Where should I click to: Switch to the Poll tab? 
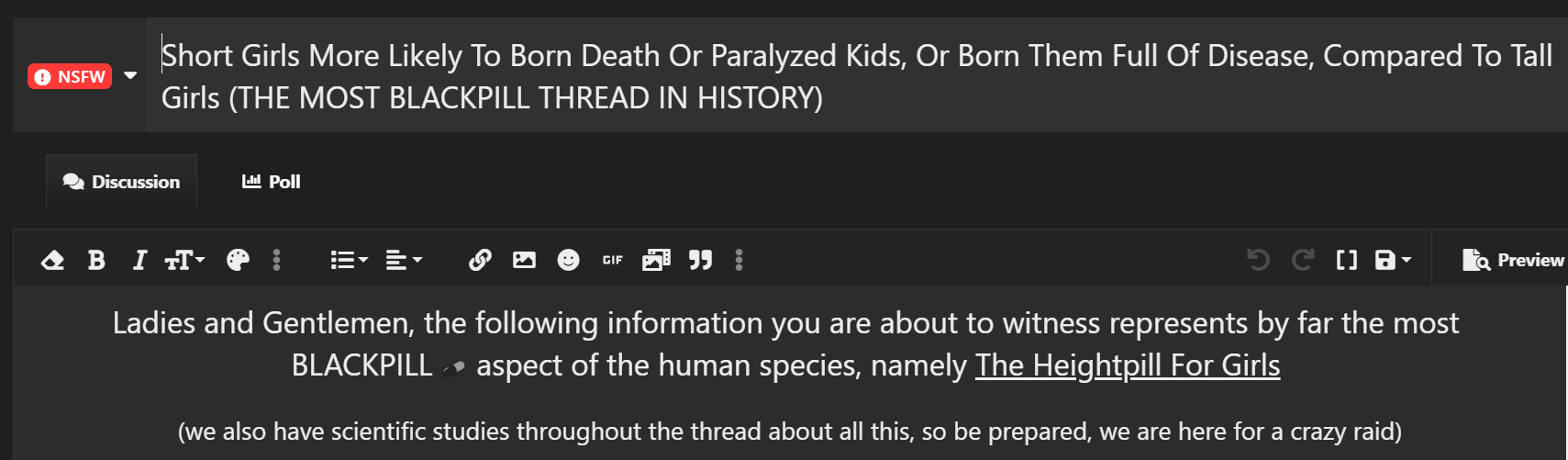(x=272, y=182)
